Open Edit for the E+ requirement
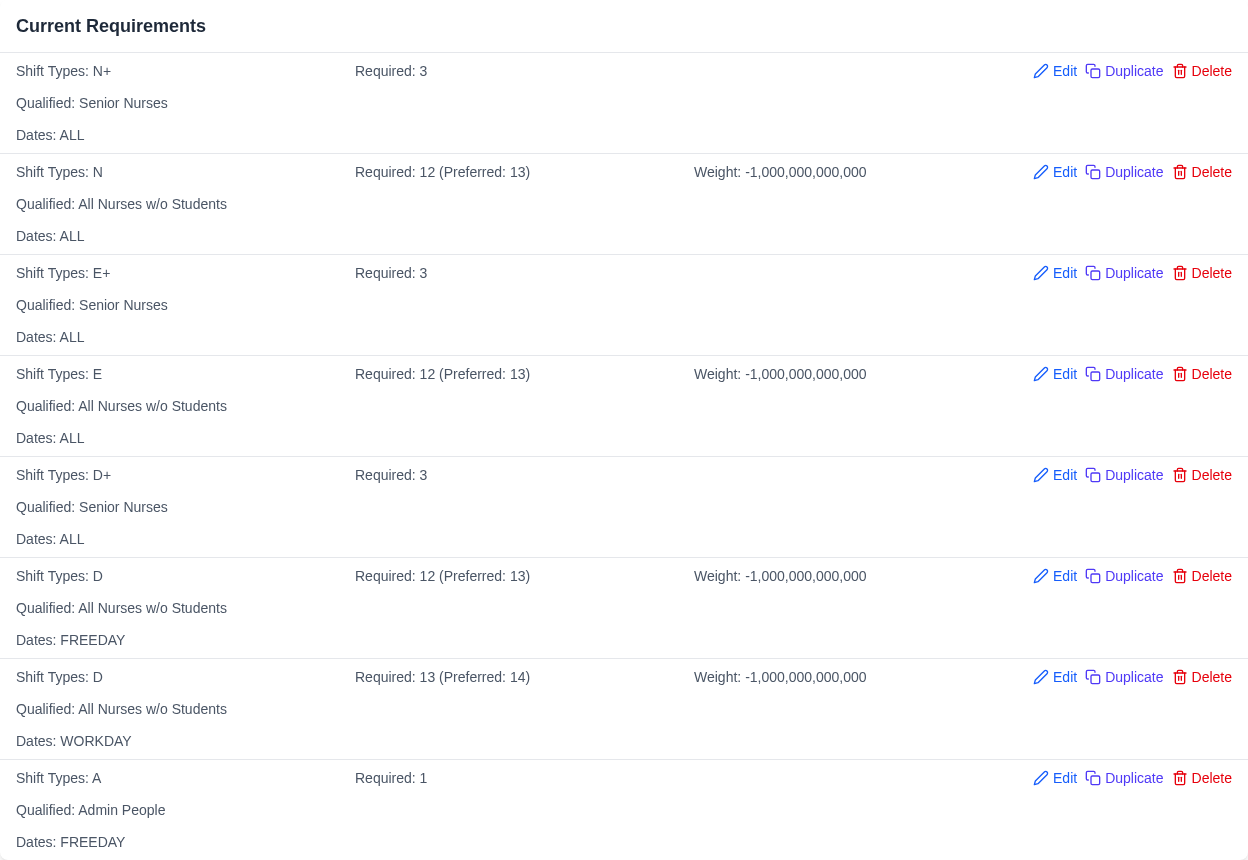The width and height of the screenshot is (1248, 860). click(x=1055, y=273)
